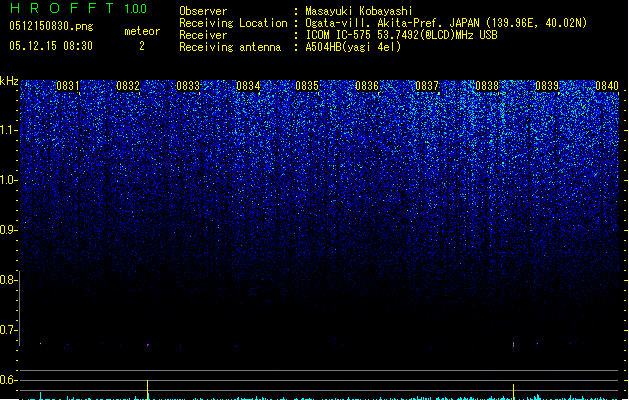This screenshot has height=400, width=629.
Task: Click the meteor count value 2
Action: [x=142, y=46]
